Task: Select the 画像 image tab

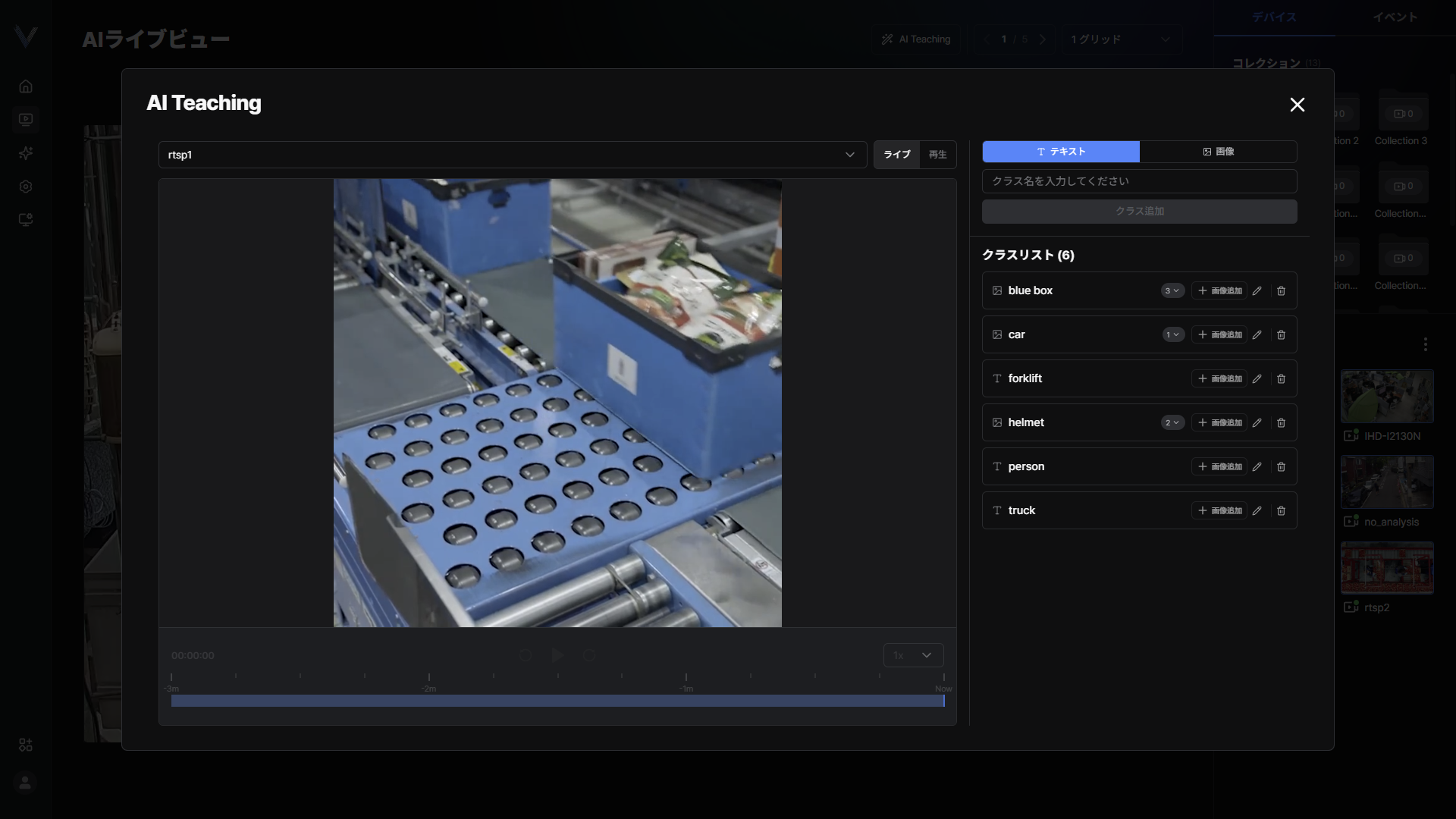Action: (1219, 152)
